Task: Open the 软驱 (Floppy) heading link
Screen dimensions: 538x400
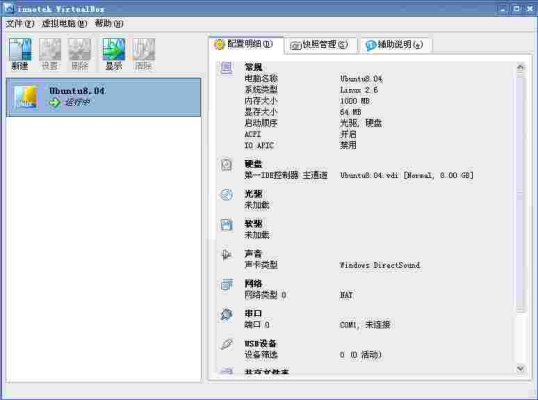Action: point(253,224)
